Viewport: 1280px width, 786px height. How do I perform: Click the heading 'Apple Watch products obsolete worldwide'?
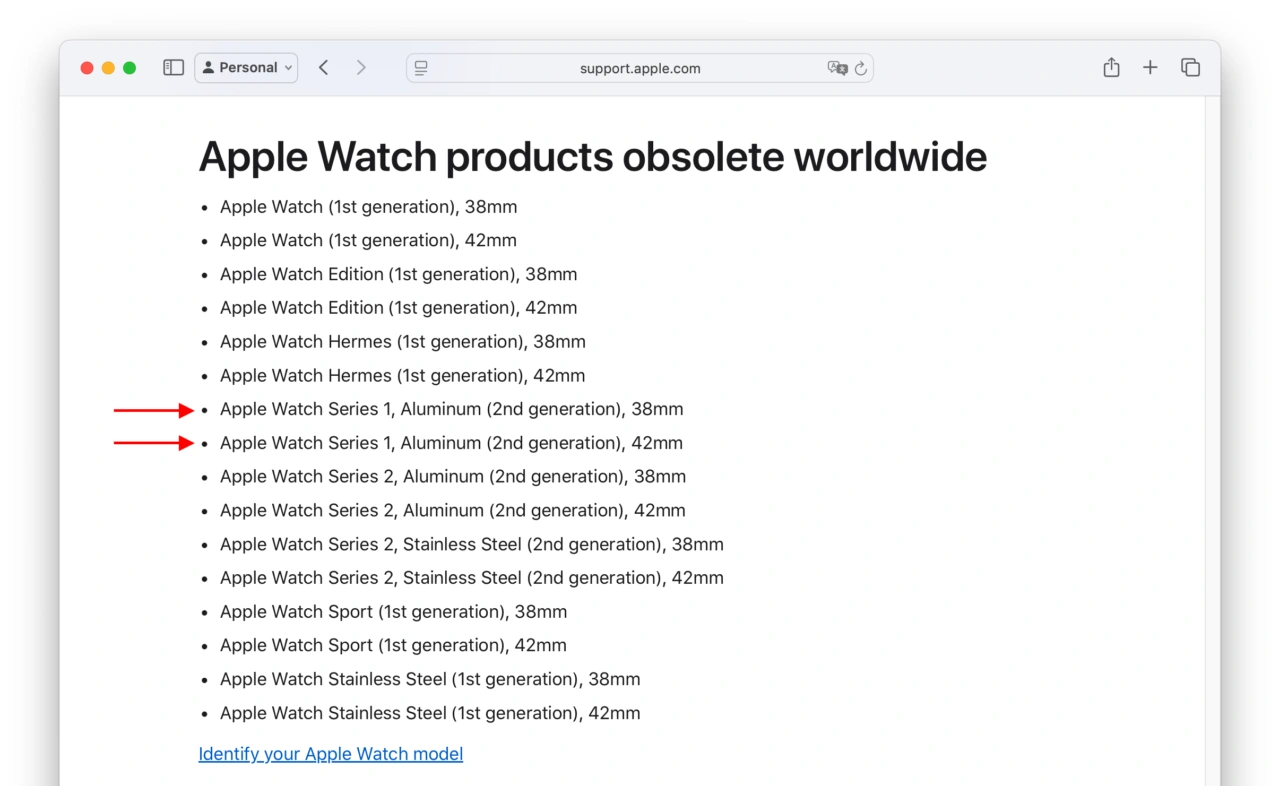tap(593, 156)
